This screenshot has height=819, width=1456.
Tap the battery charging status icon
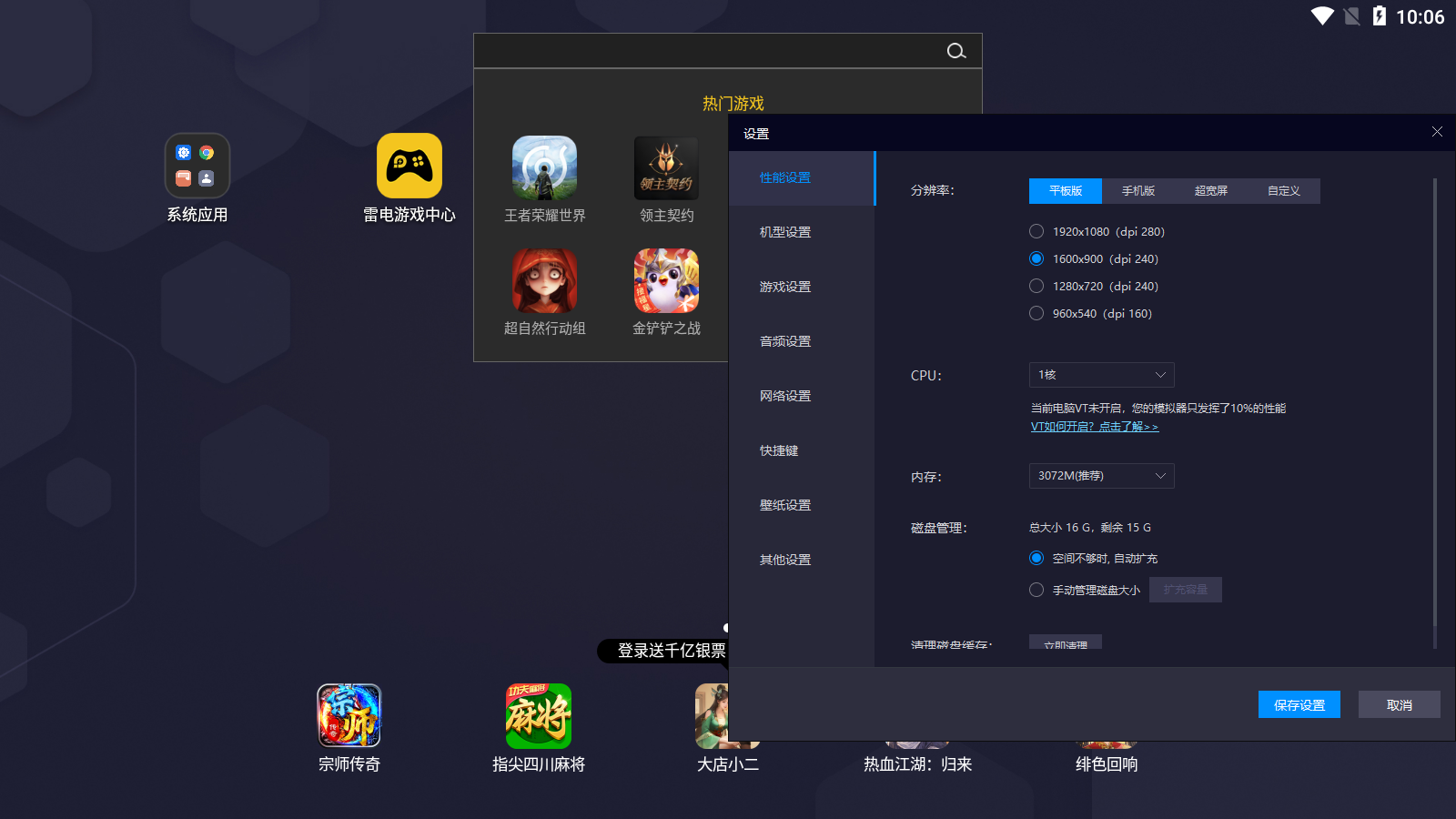(x=1380, y=16)
